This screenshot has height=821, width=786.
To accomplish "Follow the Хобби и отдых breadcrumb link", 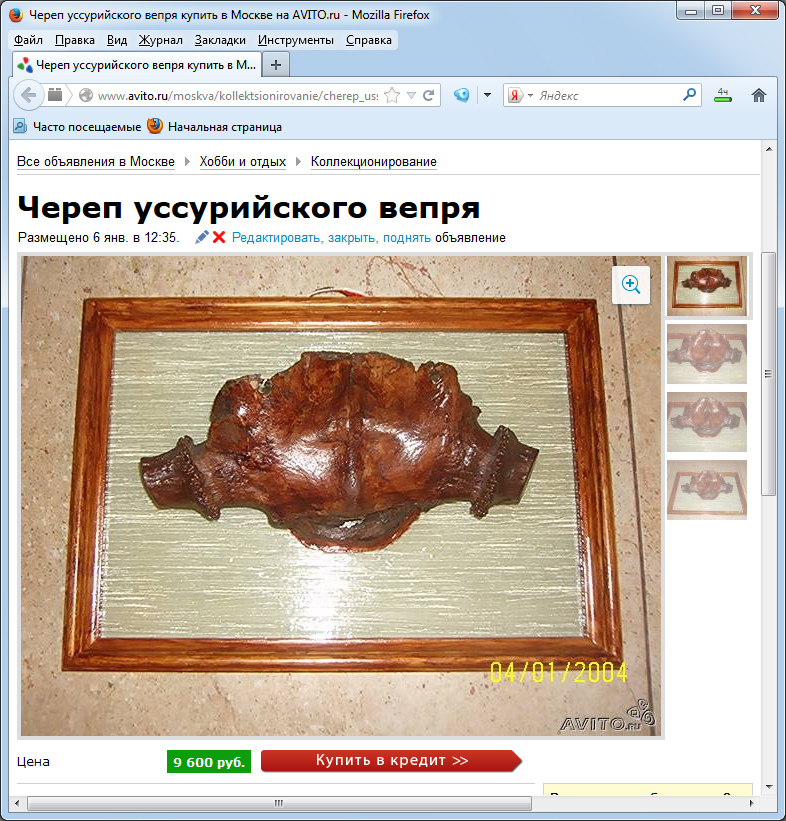I will tap(242, 162).
